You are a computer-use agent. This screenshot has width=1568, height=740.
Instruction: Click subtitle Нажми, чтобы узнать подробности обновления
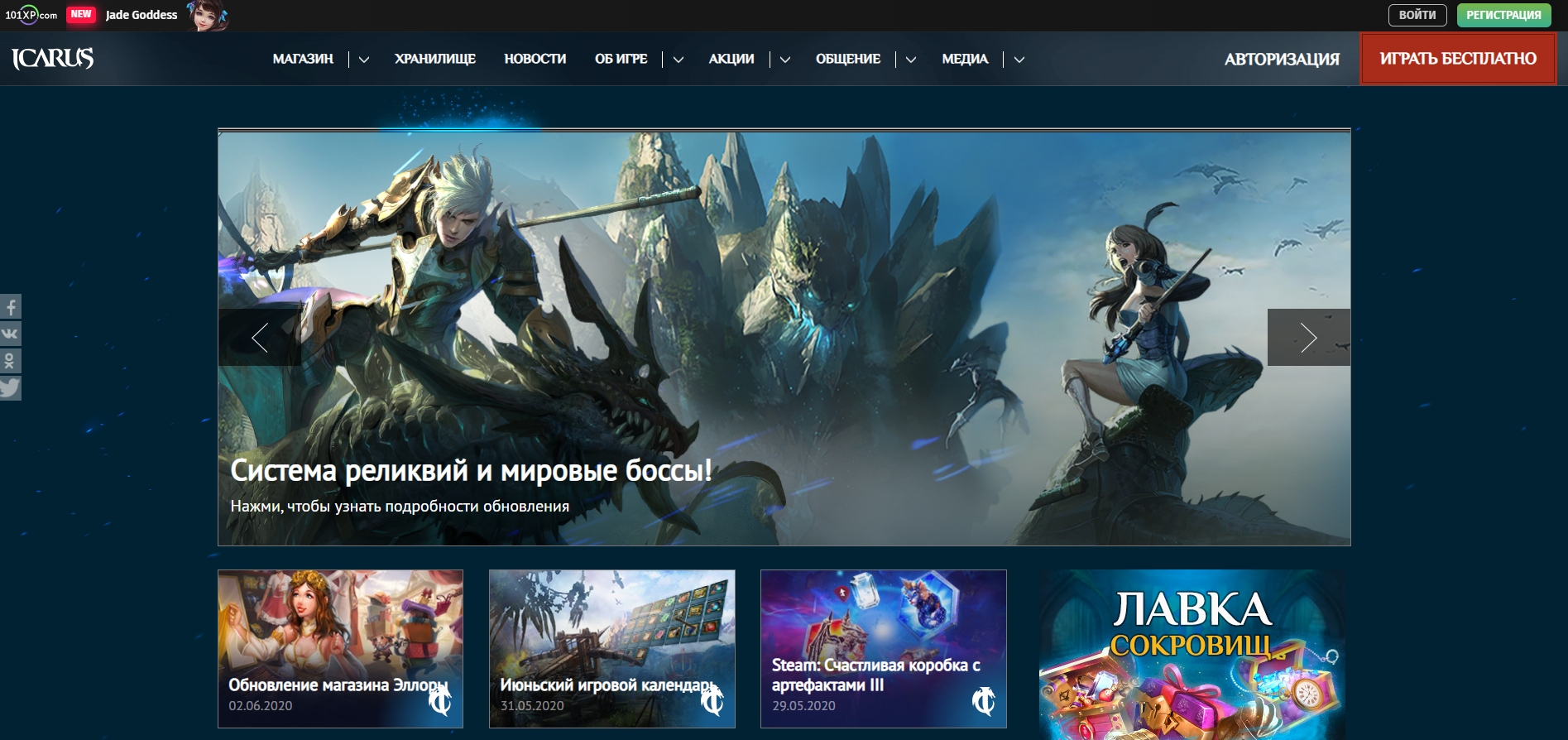tap(400, 507)
